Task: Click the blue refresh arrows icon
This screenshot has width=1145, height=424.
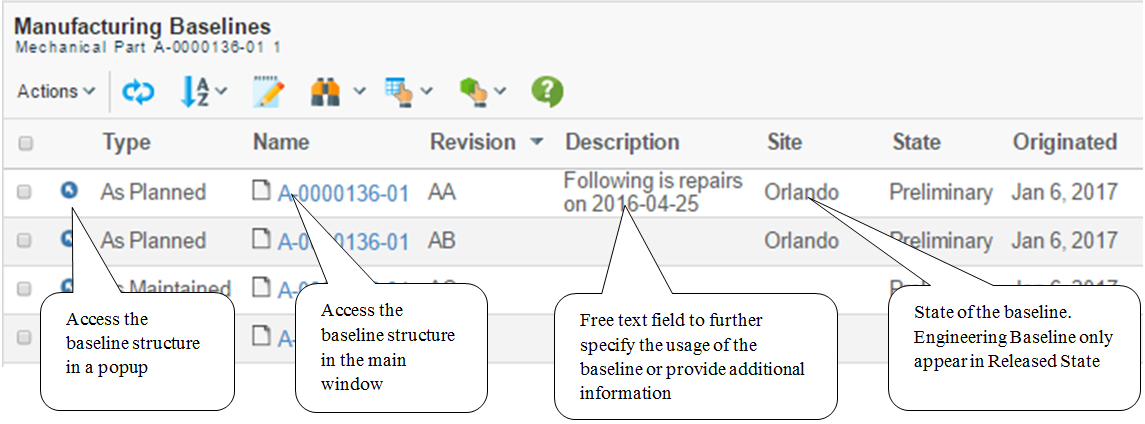Action: [x=138, y=92]
